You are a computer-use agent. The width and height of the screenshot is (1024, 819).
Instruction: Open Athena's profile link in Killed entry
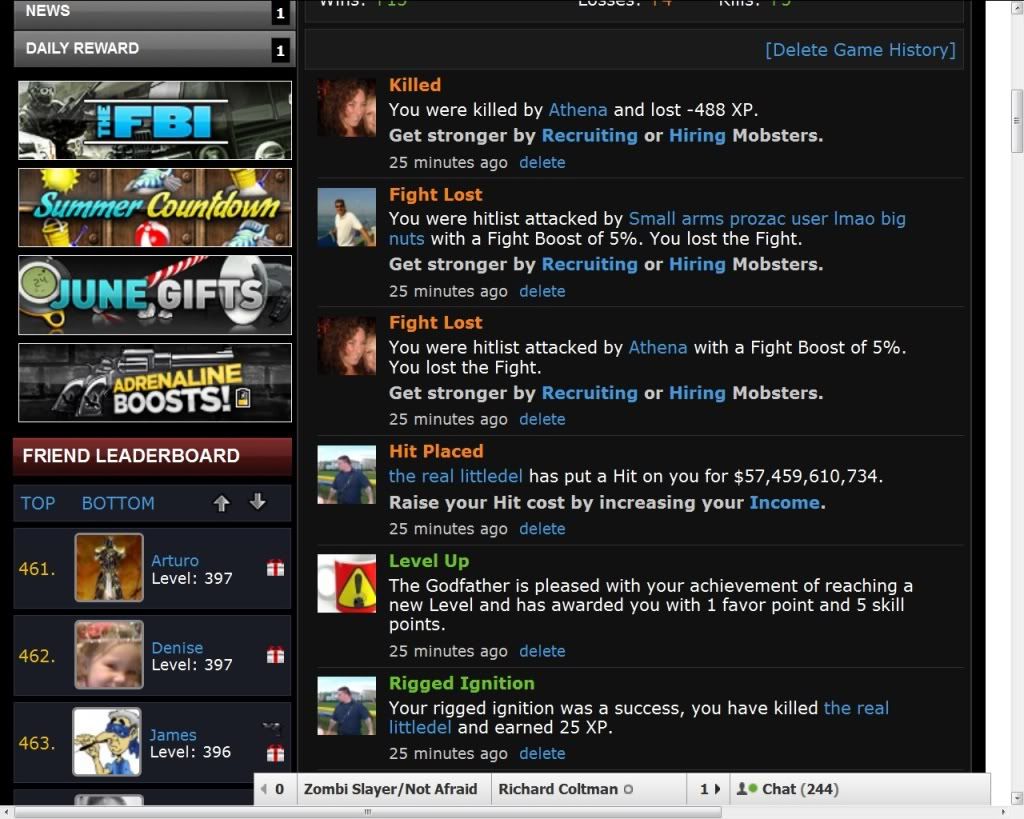point(577,110)
